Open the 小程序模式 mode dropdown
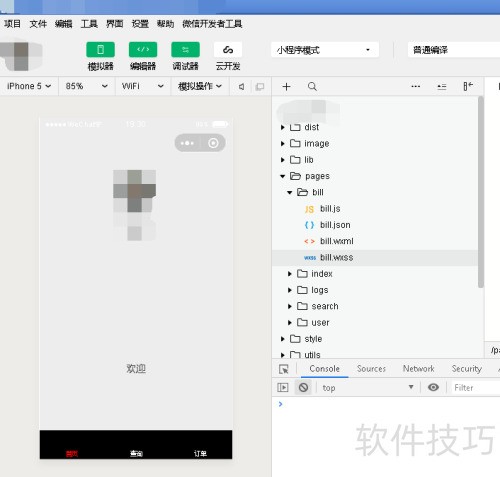 tap(325, 50)
